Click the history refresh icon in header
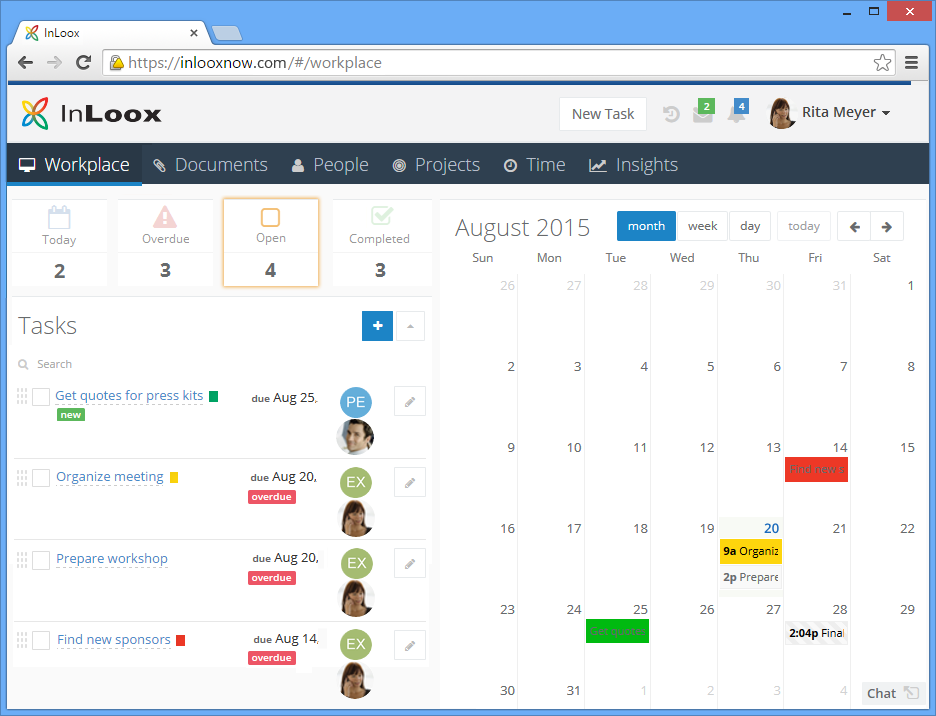 [x=671, y=114]
